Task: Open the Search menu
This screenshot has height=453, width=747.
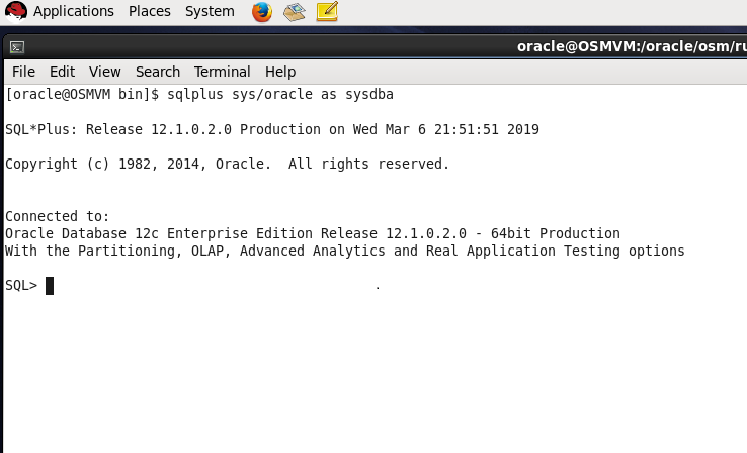Action: (158, 72)
